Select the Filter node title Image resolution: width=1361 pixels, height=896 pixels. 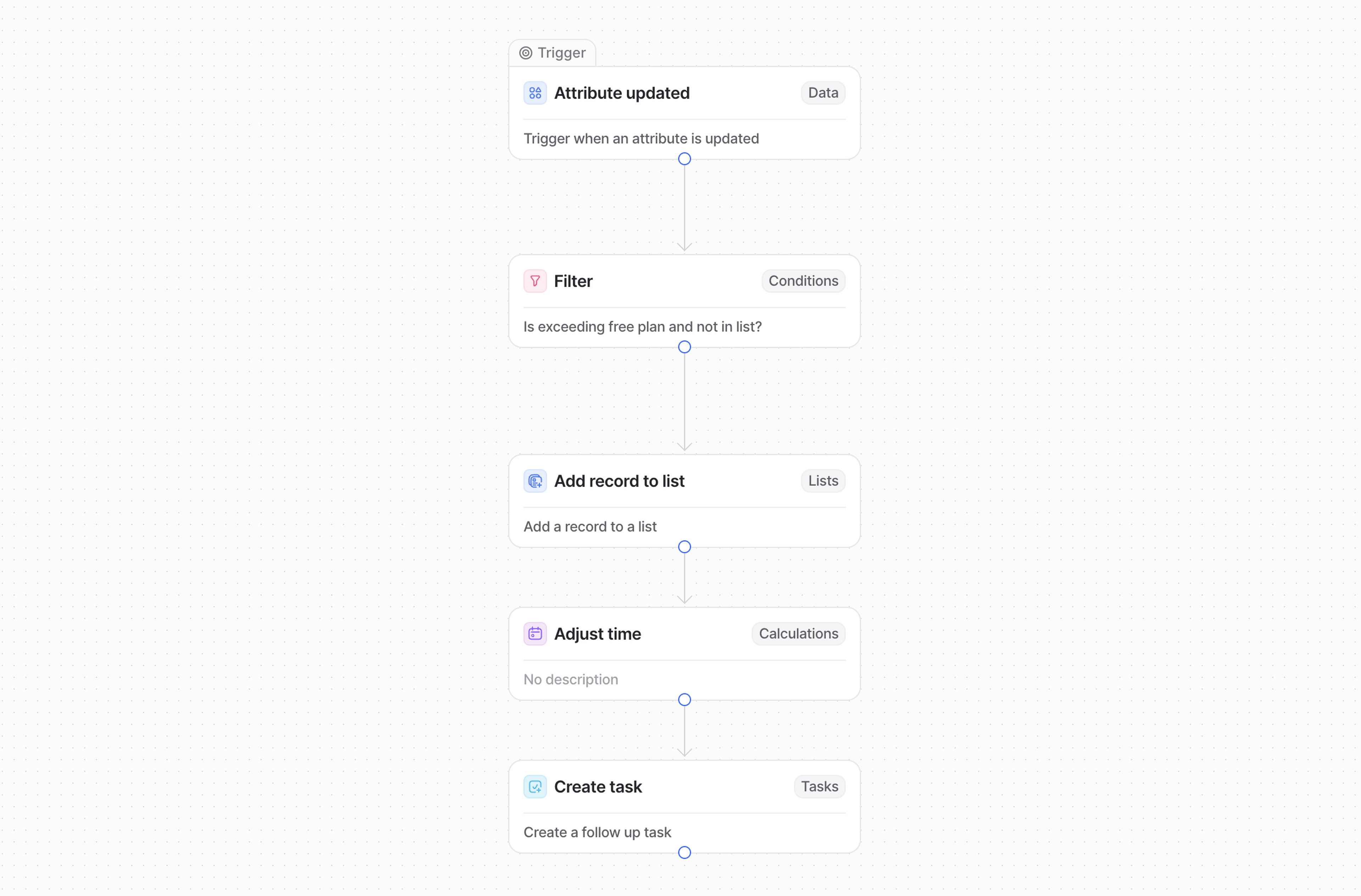[573, 281]
